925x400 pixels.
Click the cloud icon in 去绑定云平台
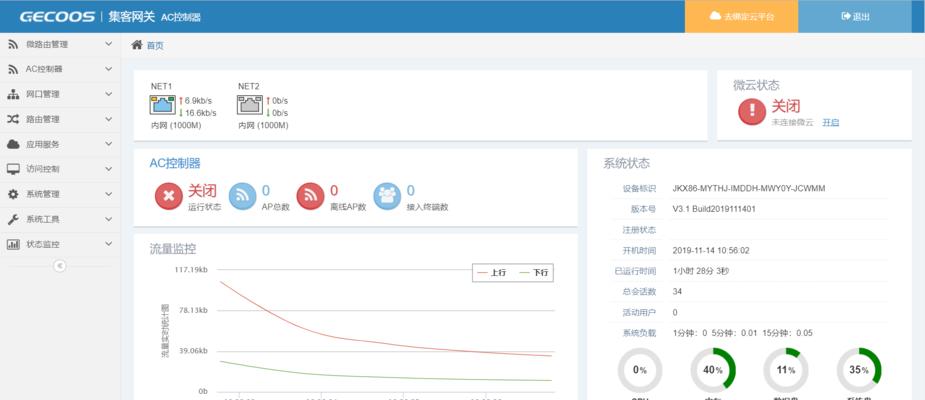715,16
